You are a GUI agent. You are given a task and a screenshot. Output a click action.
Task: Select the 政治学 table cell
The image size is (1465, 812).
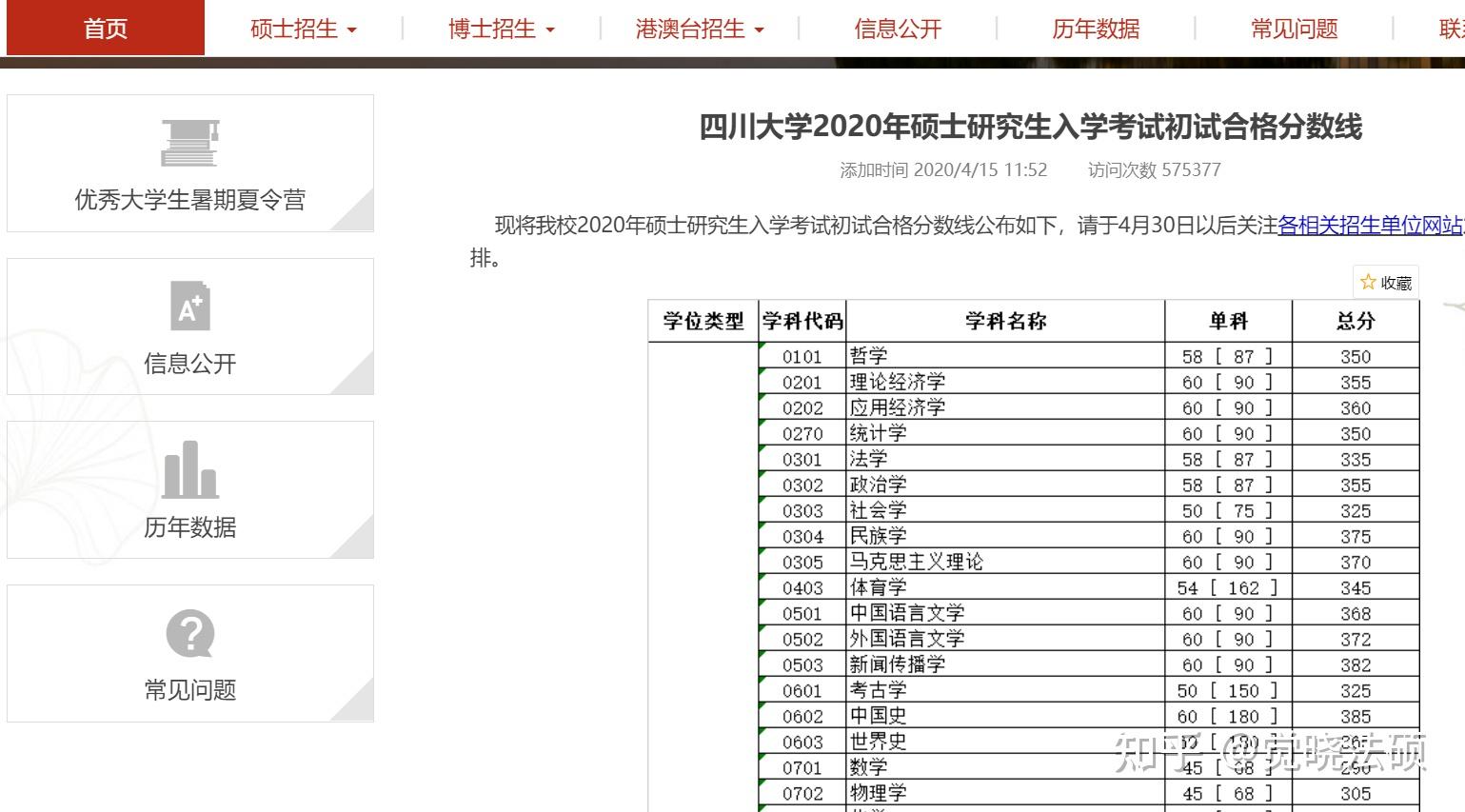coord(1005,485)
